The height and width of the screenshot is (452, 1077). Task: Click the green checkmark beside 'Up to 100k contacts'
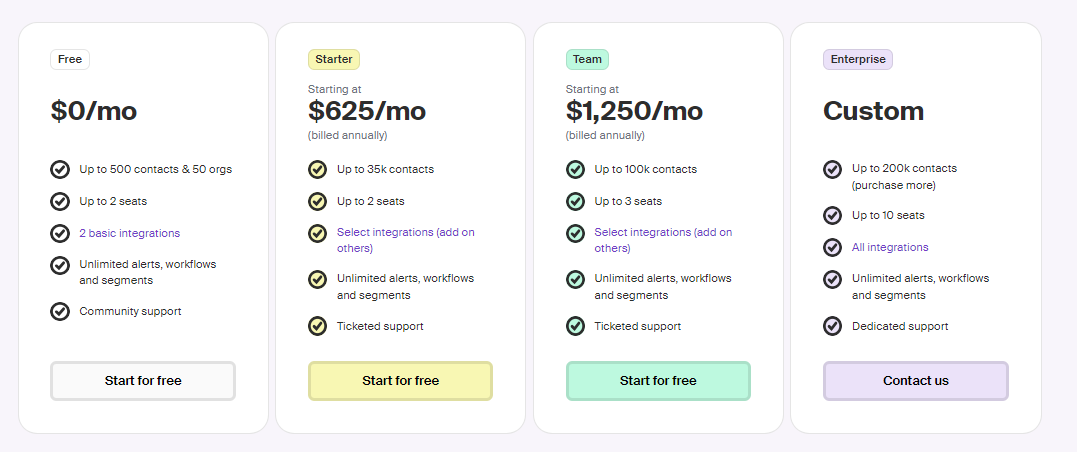pyautogui.click(x=575, y=169)
